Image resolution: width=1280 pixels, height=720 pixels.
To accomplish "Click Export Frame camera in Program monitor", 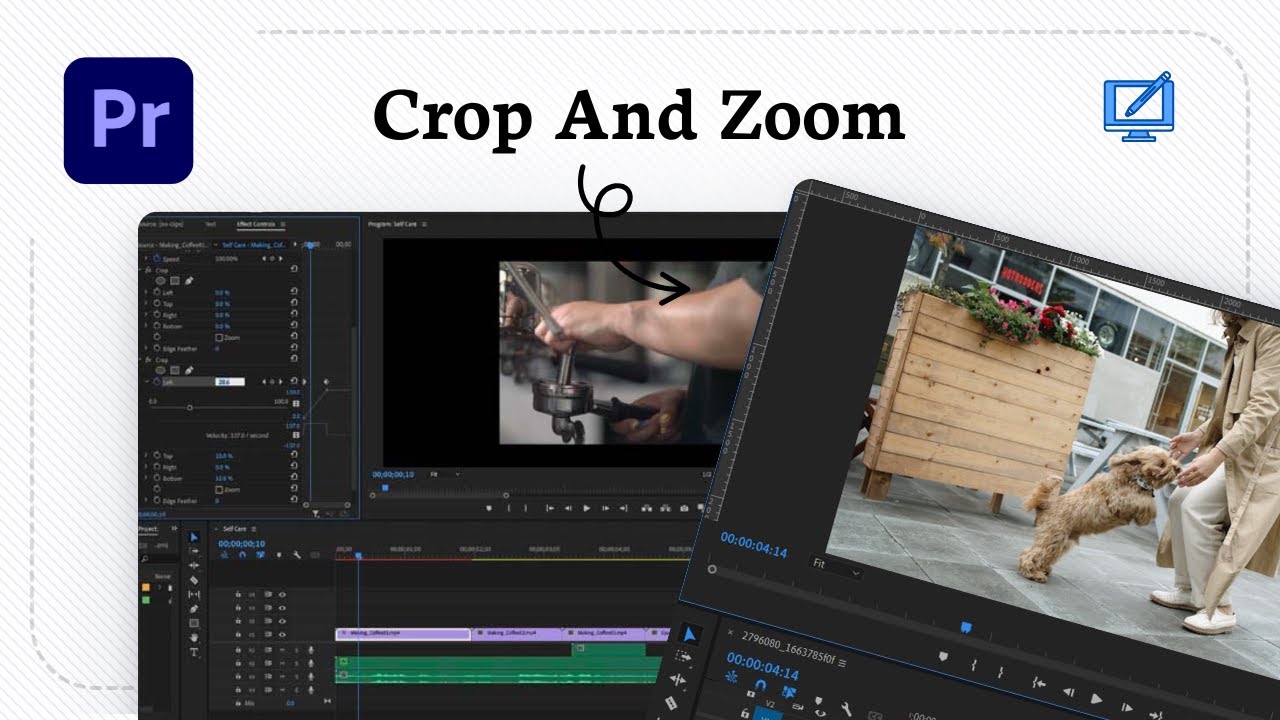I will point(684,508).
